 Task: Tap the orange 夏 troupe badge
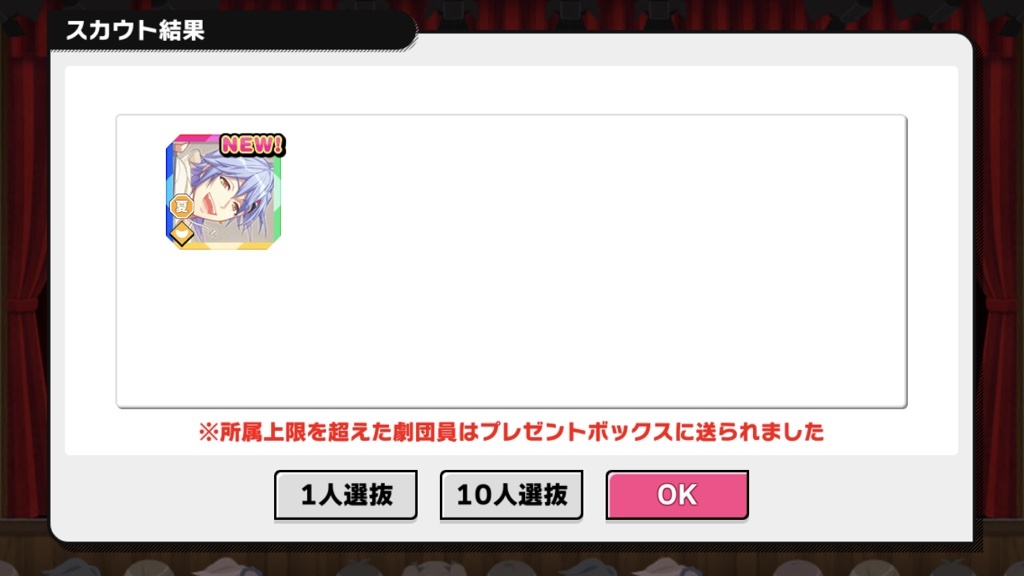[x=181, y=206]
